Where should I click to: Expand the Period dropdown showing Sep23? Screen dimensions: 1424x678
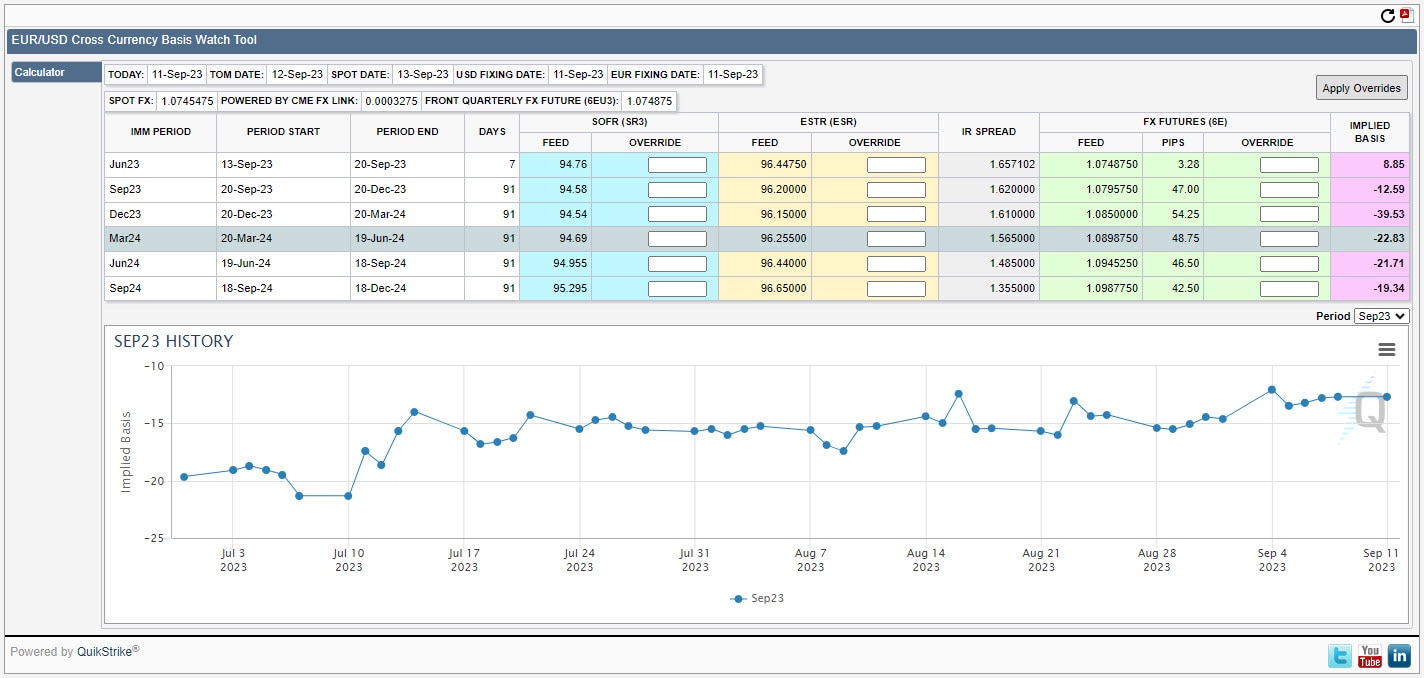click(1381, 316)
